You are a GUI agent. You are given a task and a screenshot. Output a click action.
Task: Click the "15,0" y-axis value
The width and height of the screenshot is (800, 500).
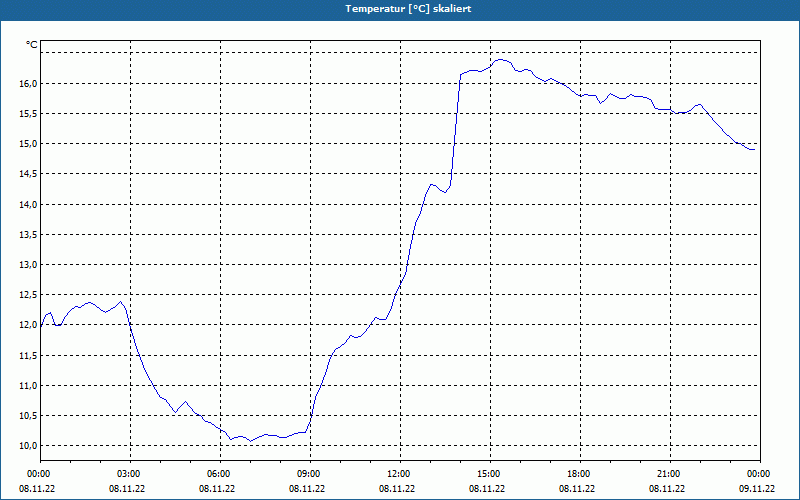pos(29,144)
